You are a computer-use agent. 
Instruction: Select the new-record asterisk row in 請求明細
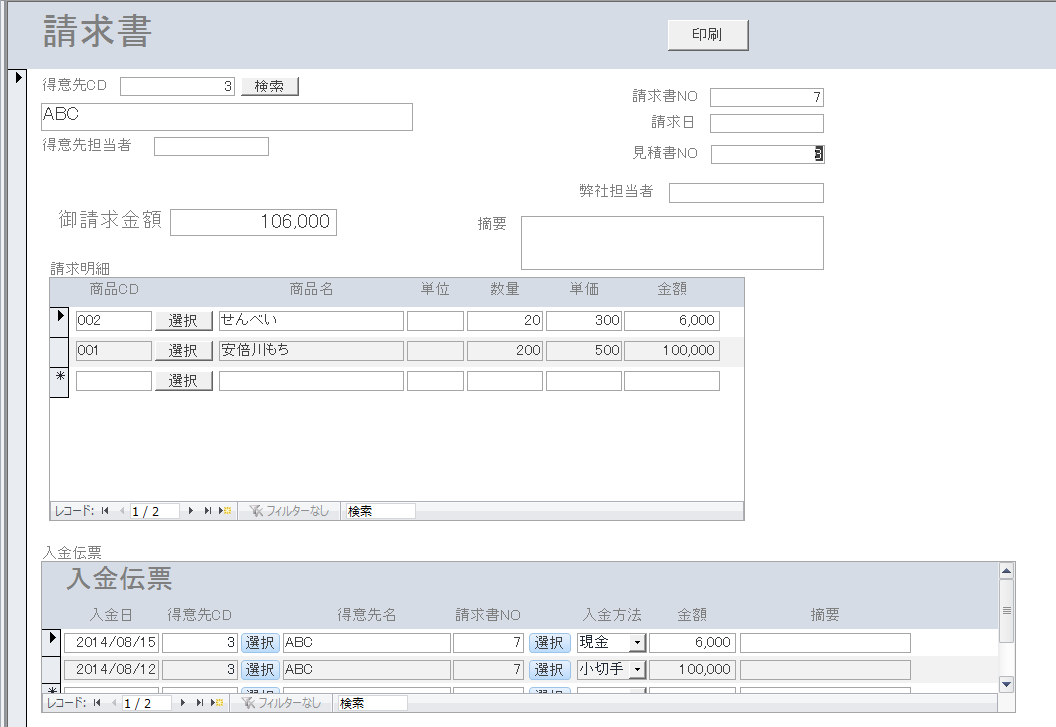point(59,380)
